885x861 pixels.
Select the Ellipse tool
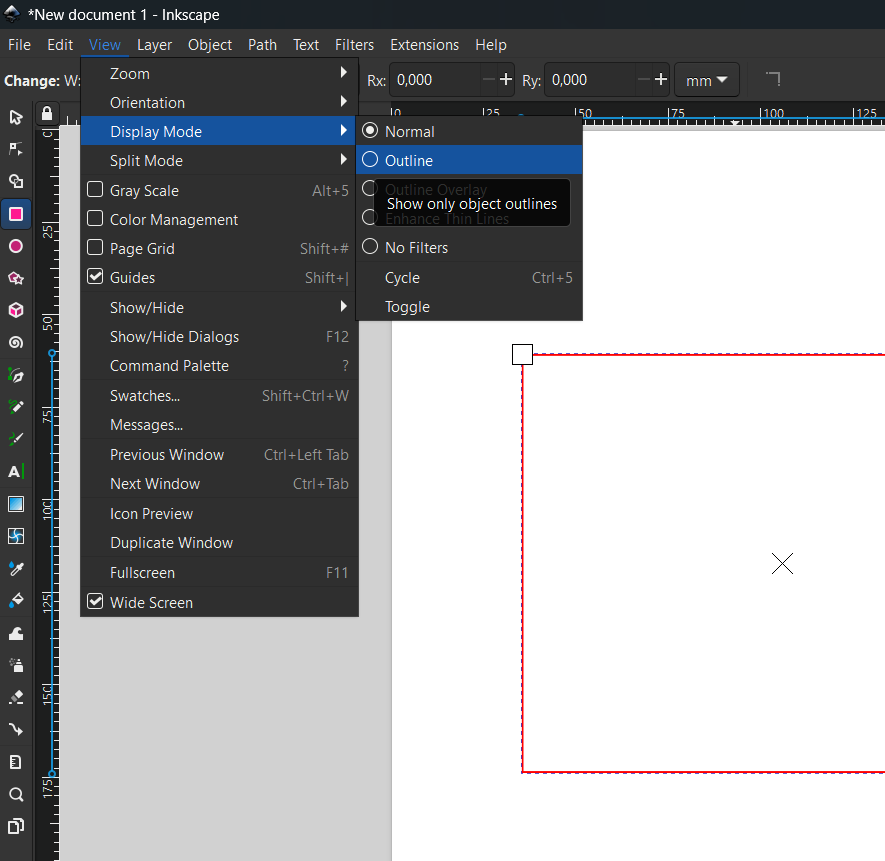16,246
